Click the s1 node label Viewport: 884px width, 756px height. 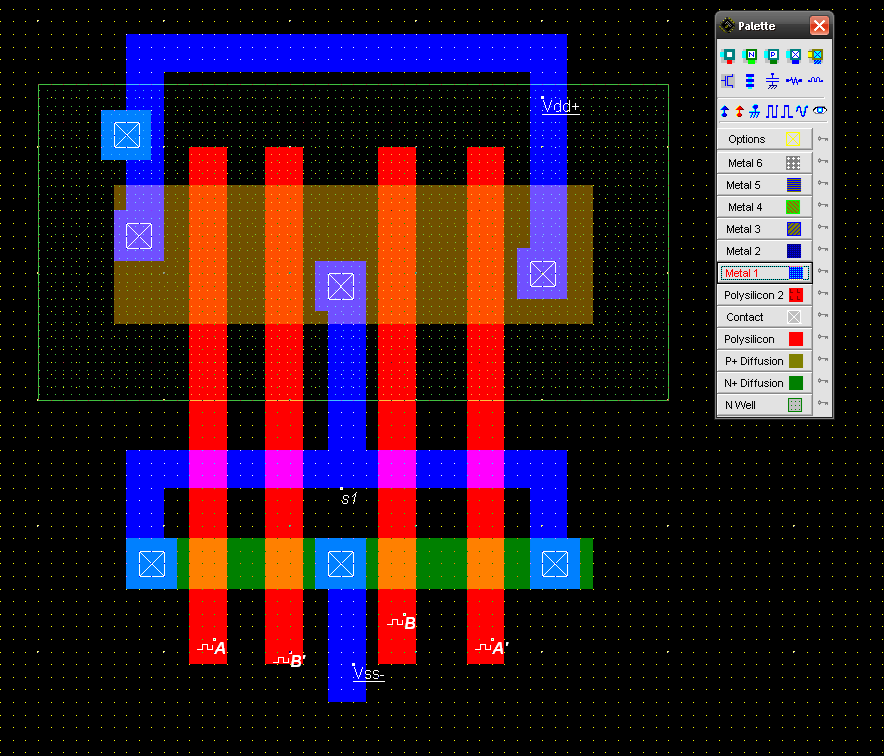tap(350, 498)
